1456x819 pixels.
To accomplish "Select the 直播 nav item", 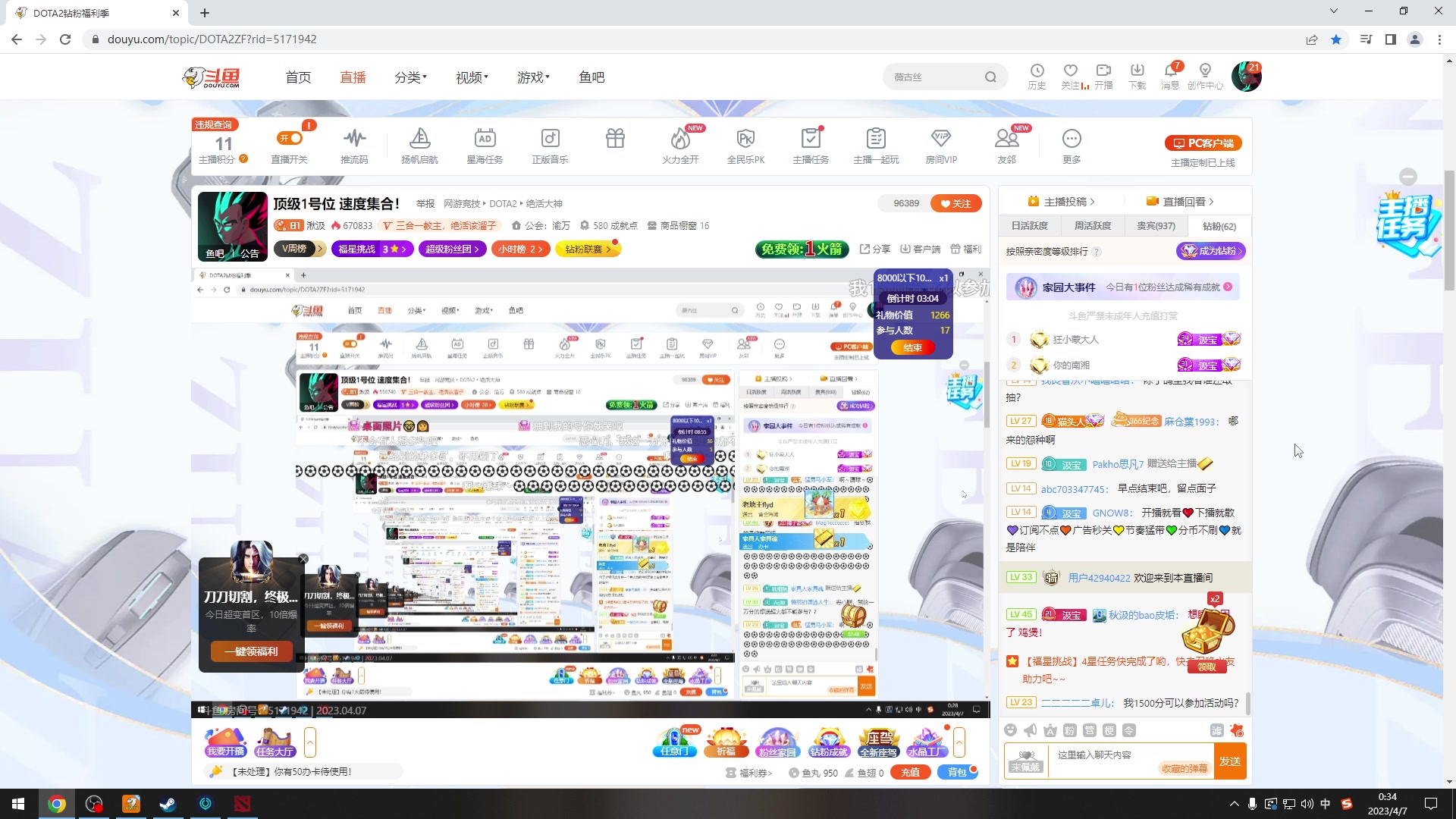I will (353, 77).
